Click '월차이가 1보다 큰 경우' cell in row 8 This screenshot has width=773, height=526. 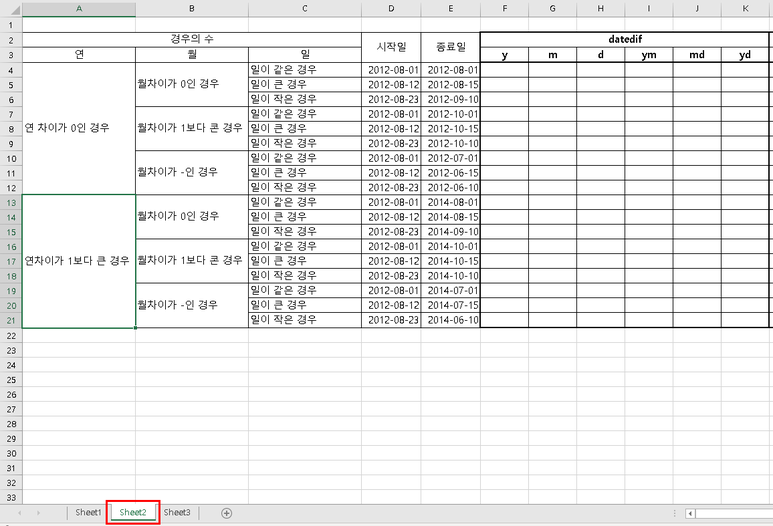pos(192,128)
